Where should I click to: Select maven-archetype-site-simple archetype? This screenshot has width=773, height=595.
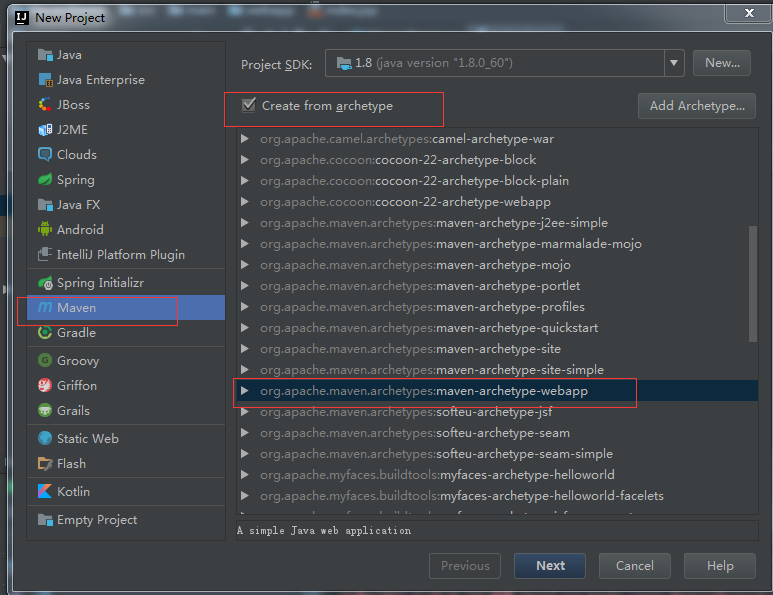tap(497, 370)
